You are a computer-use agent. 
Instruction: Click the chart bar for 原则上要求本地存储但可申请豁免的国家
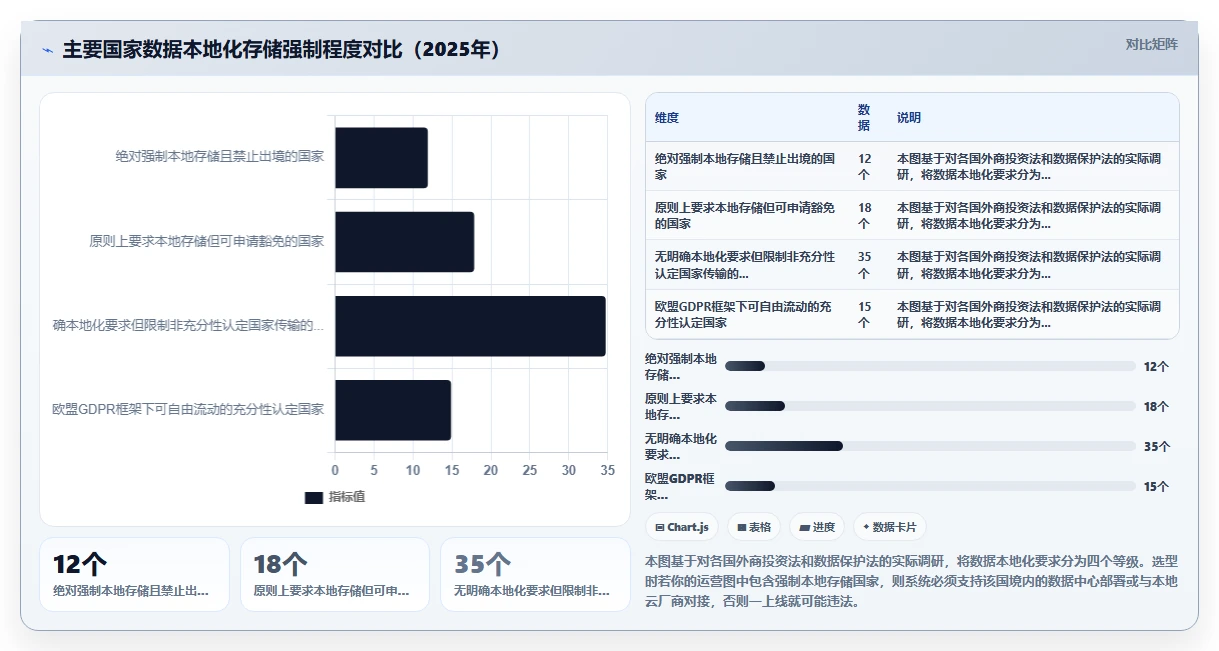[404, 242]
